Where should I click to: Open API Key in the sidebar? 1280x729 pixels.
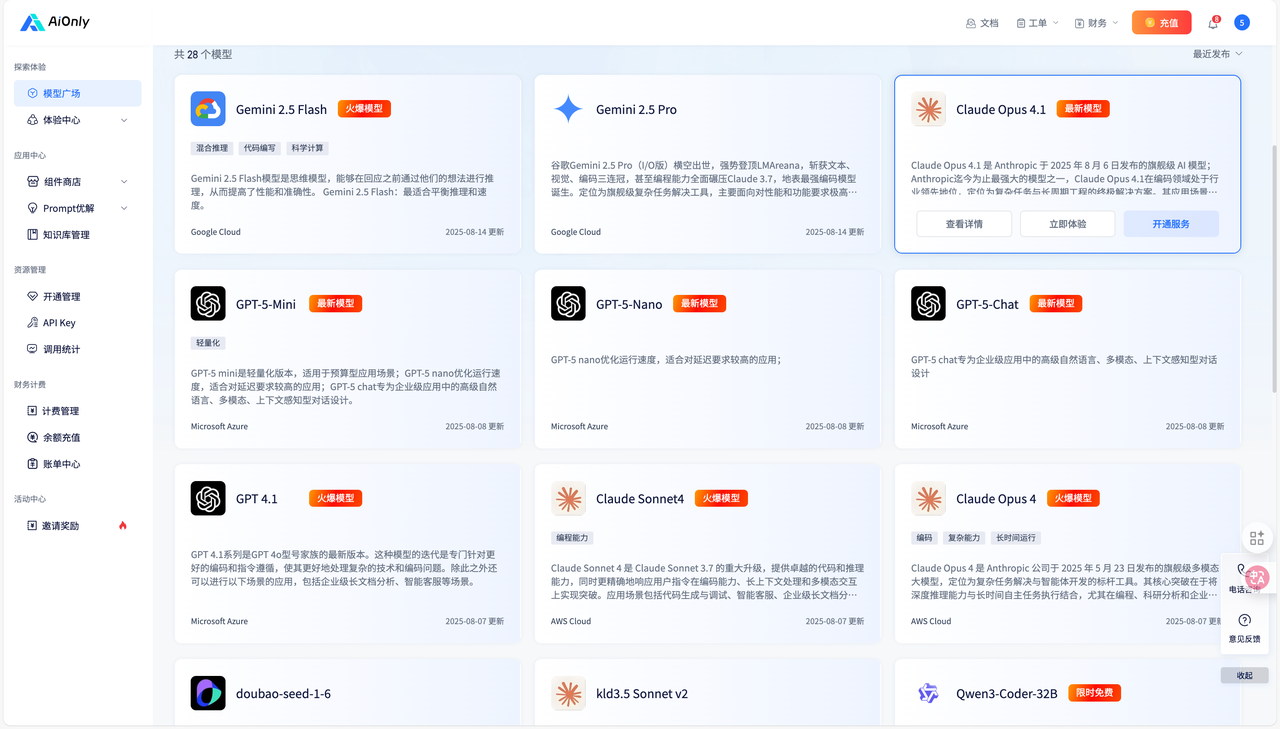(x=77, y=323)
